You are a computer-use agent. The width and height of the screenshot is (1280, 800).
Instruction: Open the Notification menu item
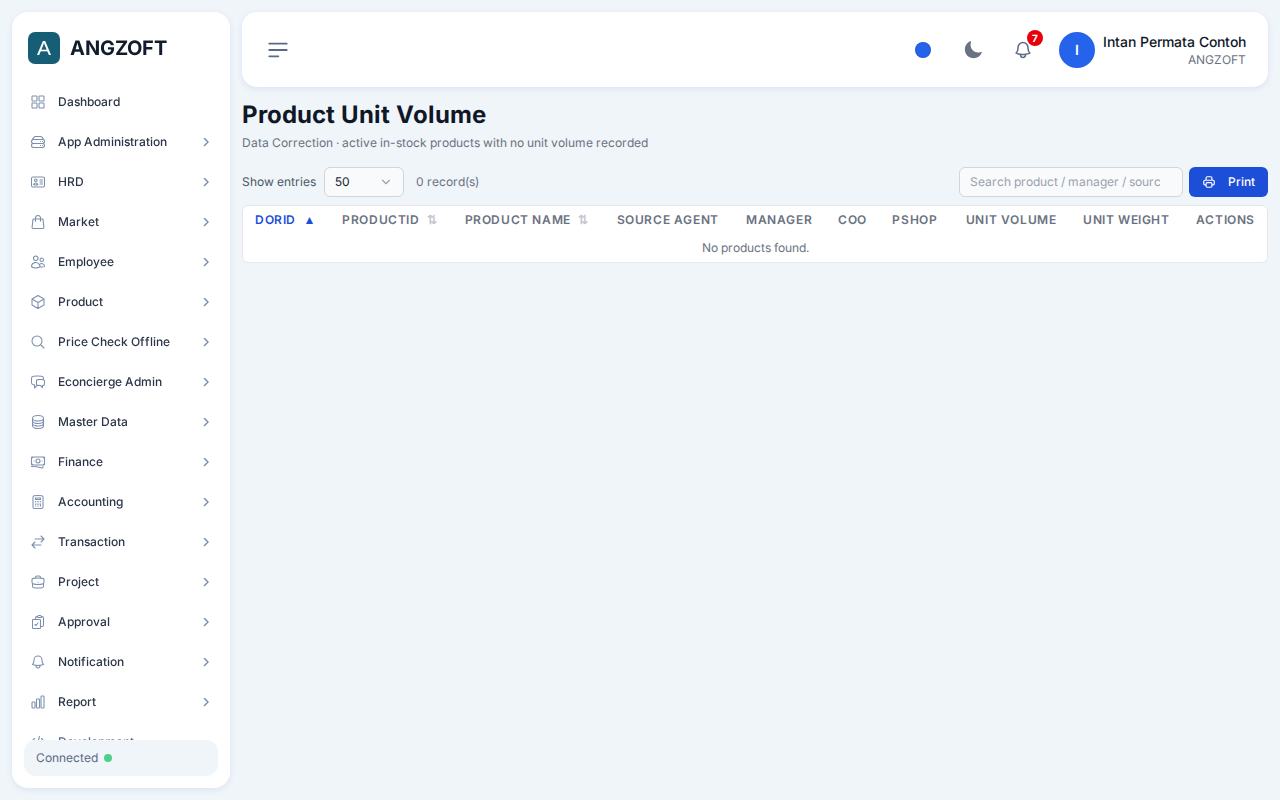click(x=121, y=662)
